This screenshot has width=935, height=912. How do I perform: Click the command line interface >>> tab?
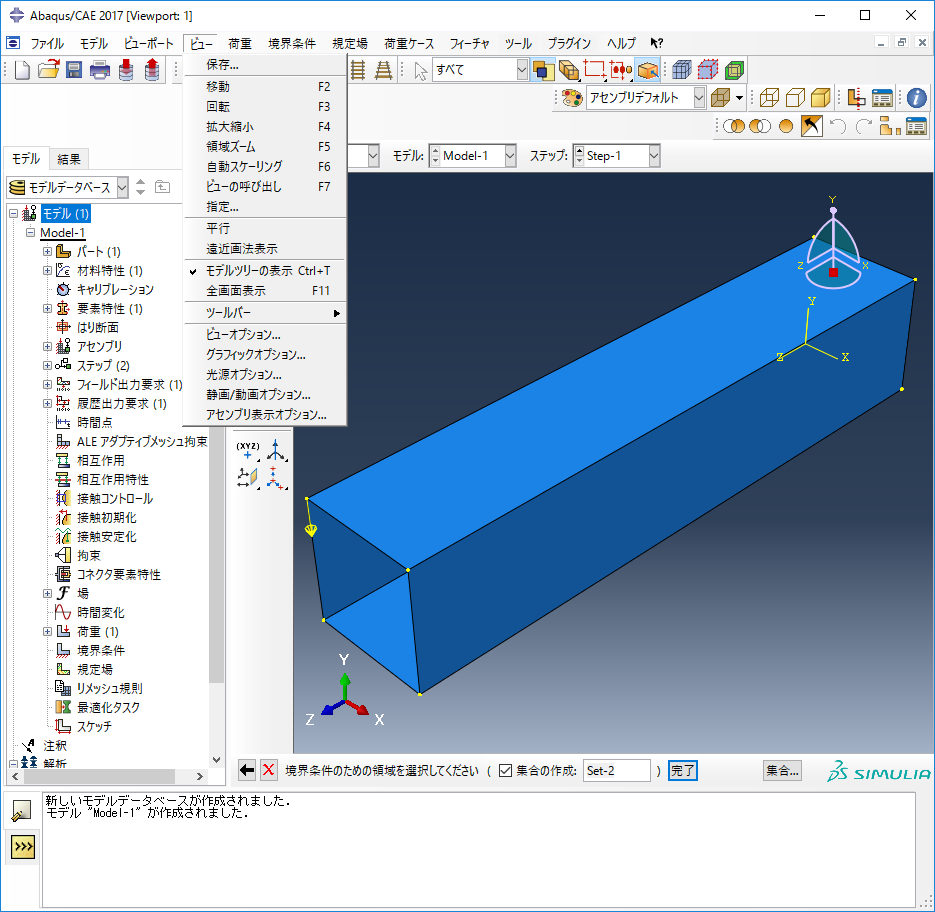(x=23, y=846)
